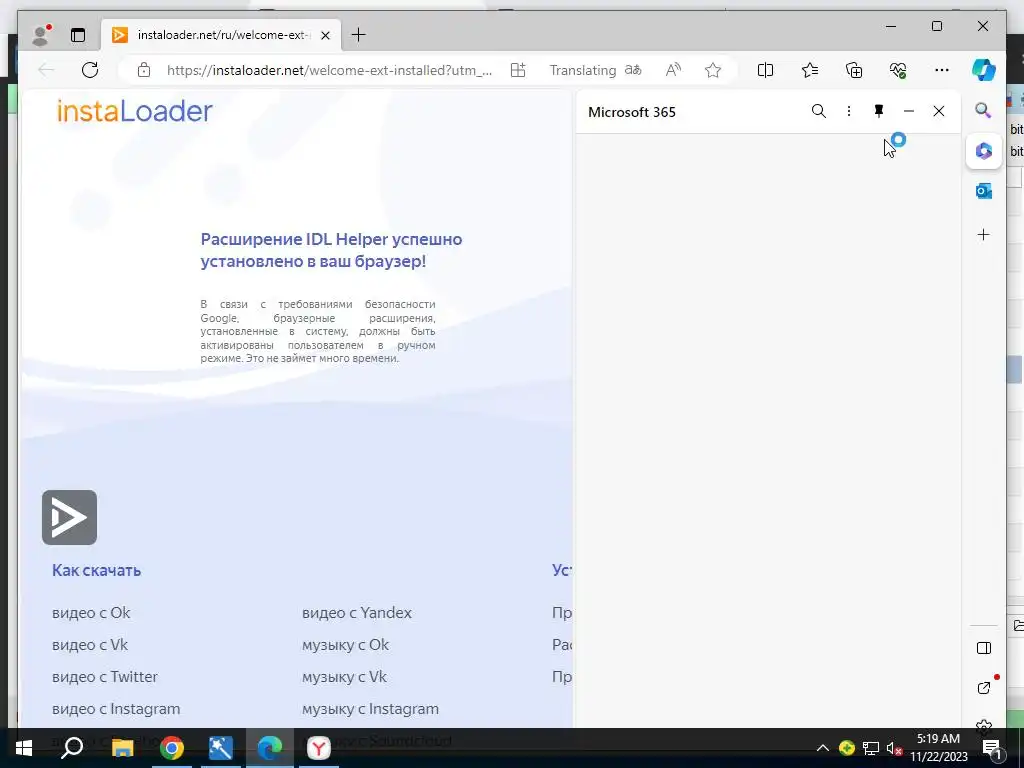
Task: Open 'видео с Instagram' link
Action: [x=116, y=709]
